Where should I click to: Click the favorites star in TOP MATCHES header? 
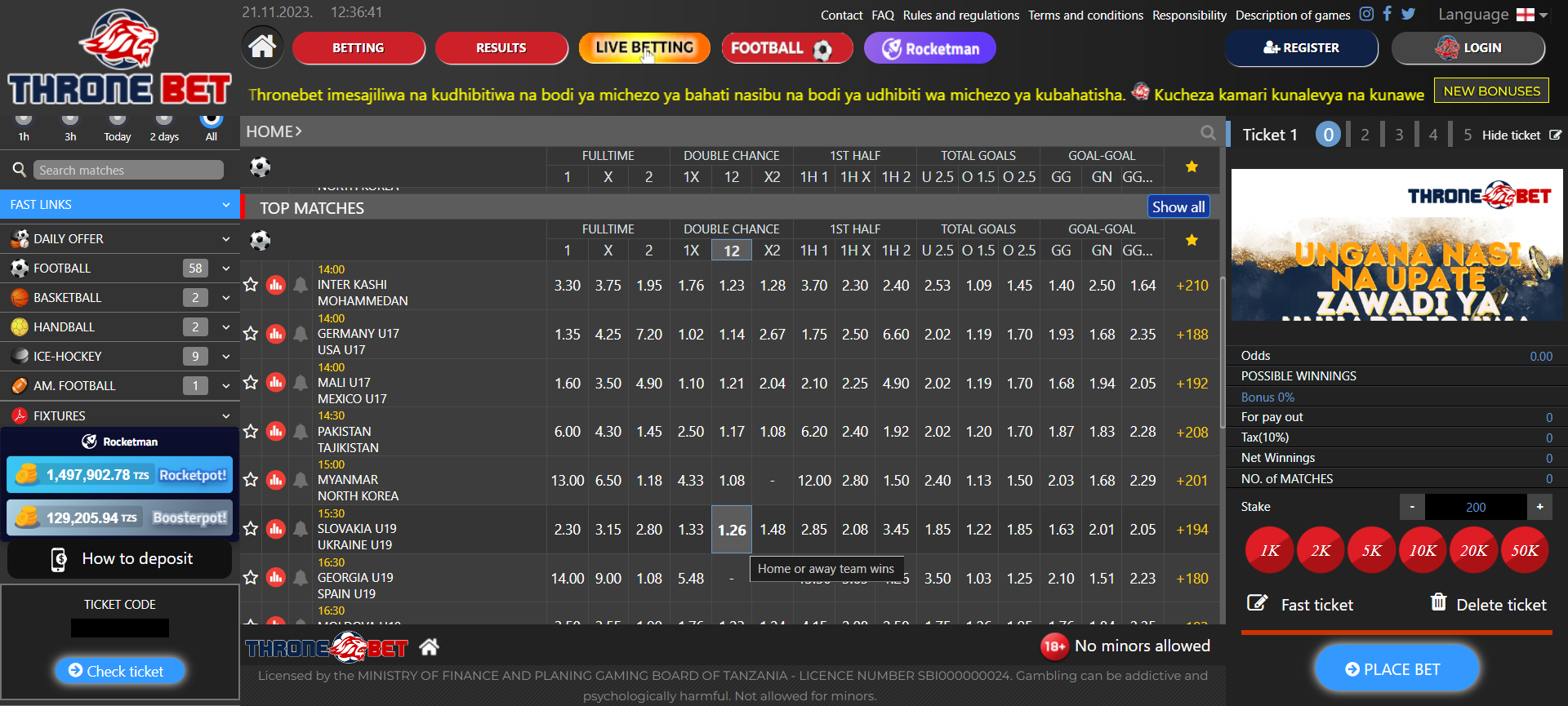1192,240
